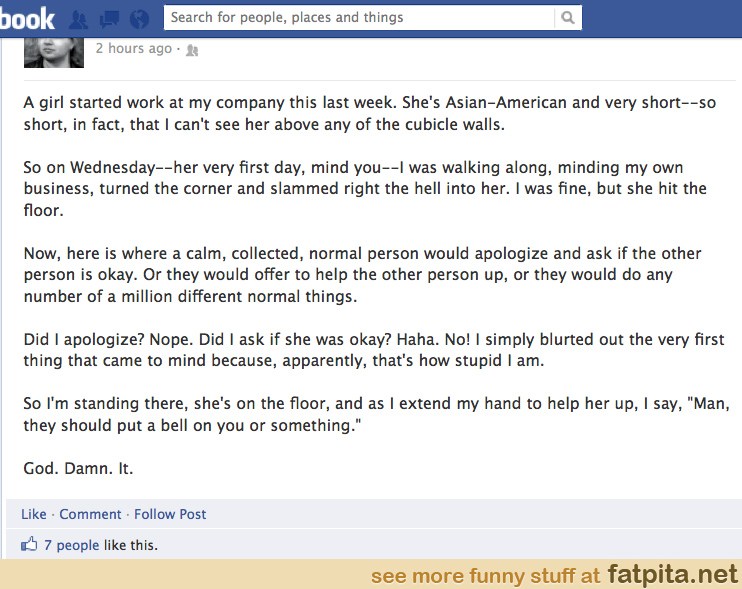Viewport: 742px width, 589px height.
Task: Open the '2 hours ago' timestamp link
Action: 134,48
